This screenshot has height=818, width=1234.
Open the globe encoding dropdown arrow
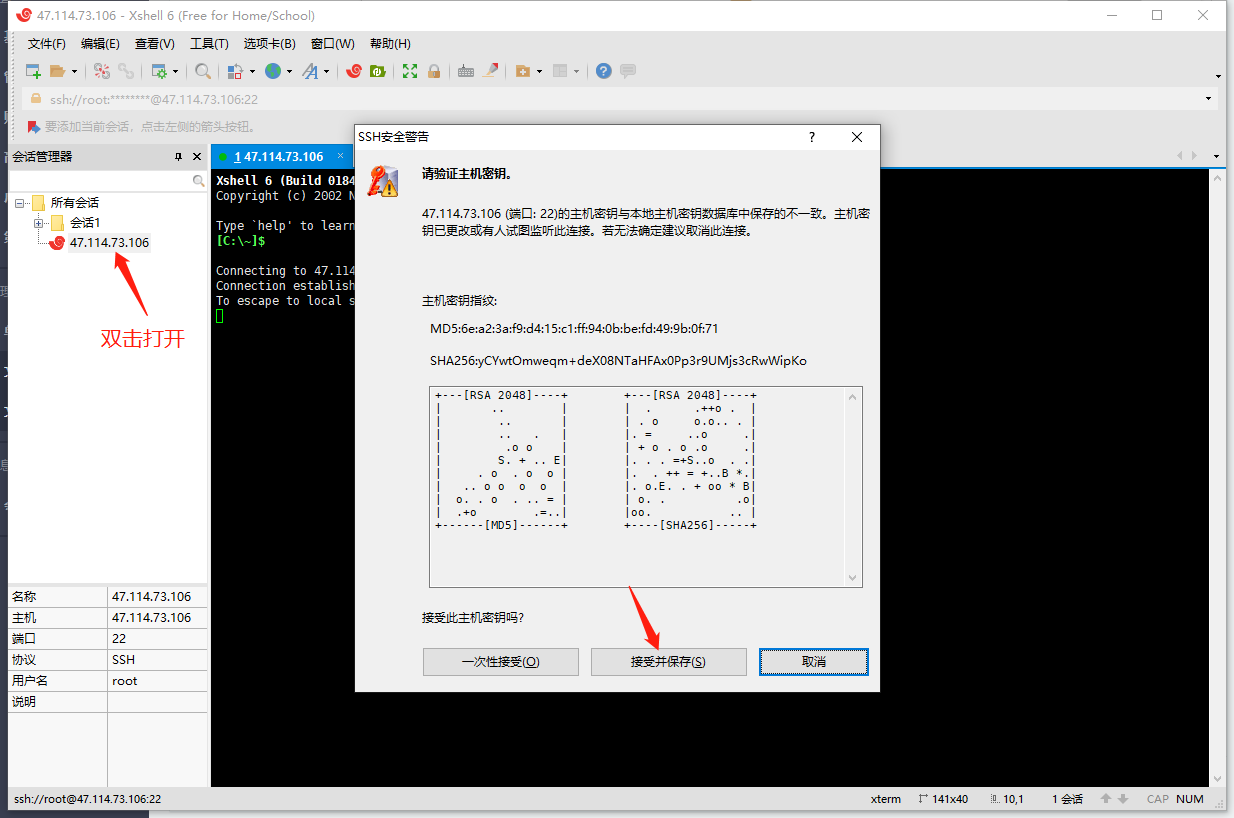[289, 71]
